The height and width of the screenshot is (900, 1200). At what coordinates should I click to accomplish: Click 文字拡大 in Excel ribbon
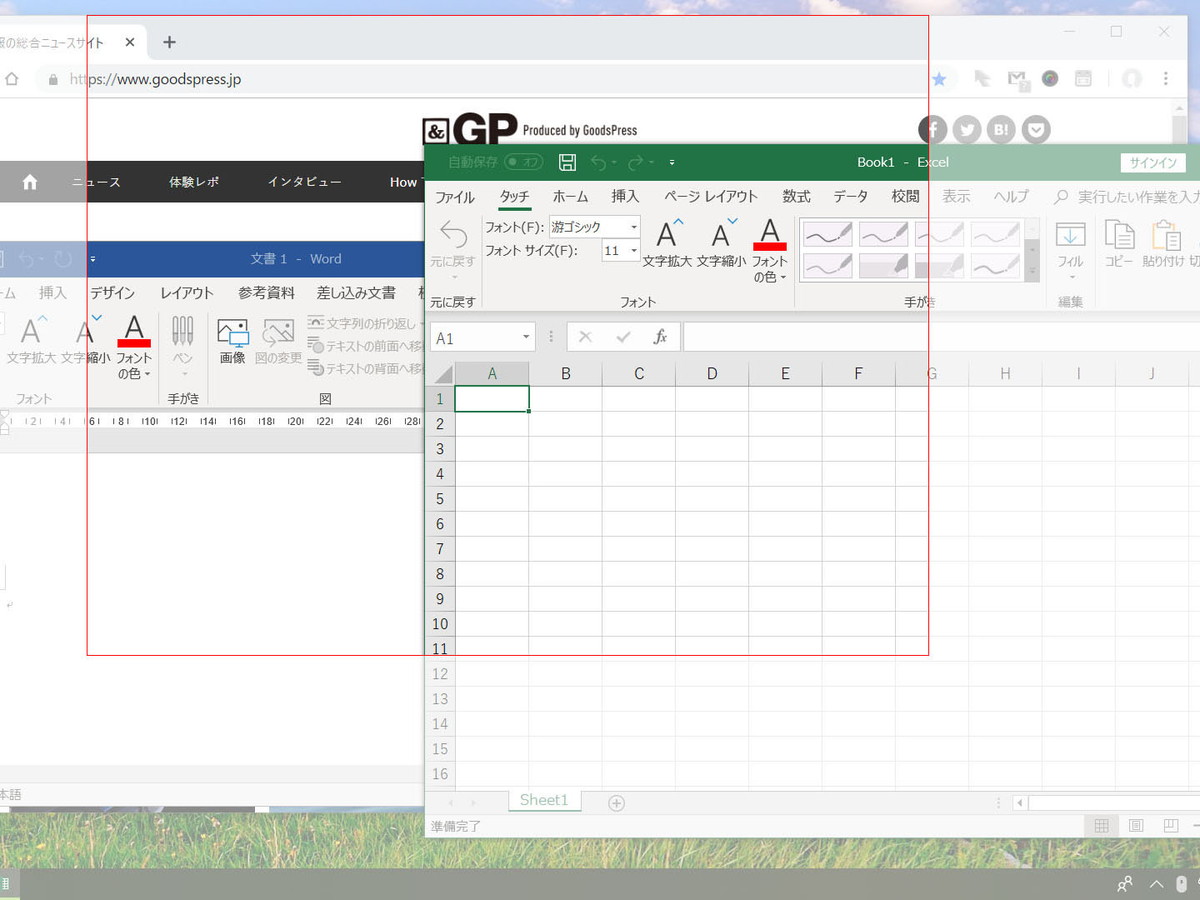[x=667, y=243]
